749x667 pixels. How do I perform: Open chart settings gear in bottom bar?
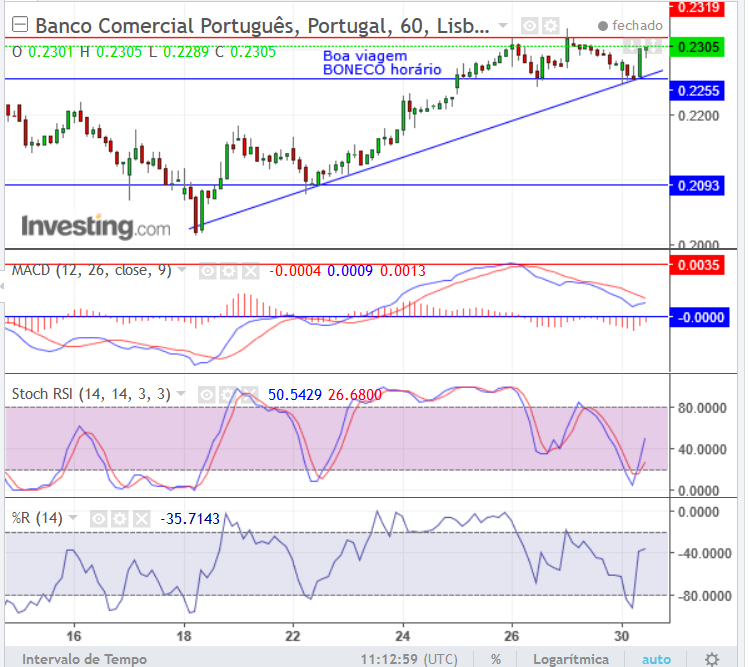712,659
